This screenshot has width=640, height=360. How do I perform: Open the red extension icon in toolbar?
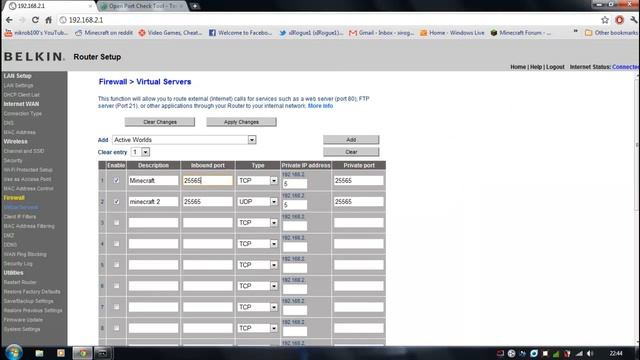(620, 20)
